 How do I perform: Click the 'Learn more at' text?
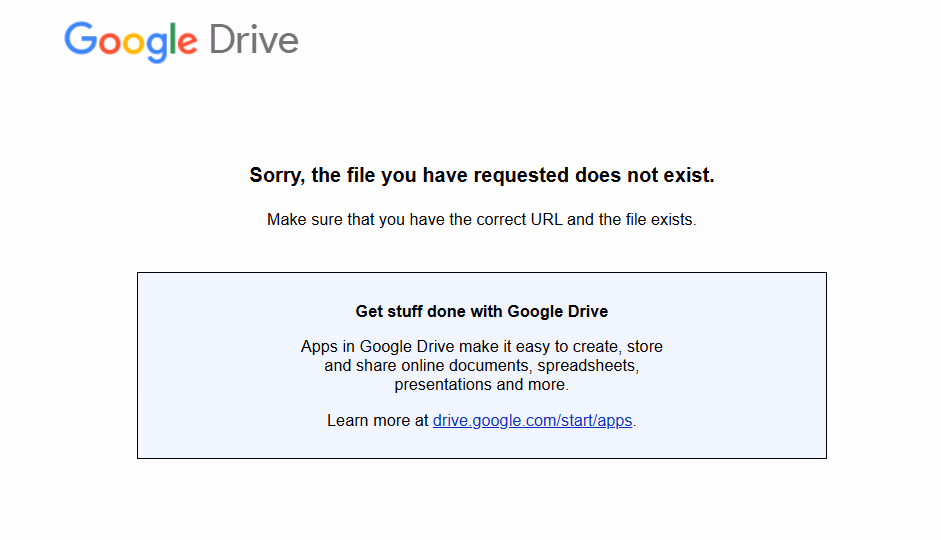click(x=377, y=421)
